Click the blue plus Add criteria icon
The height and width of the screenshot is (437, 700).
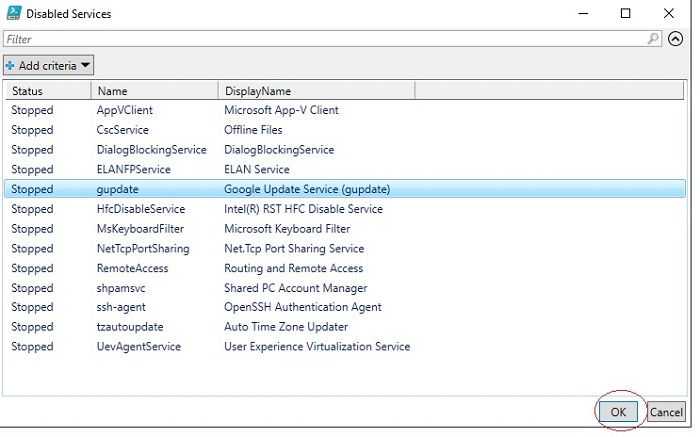tap(10, 66)
